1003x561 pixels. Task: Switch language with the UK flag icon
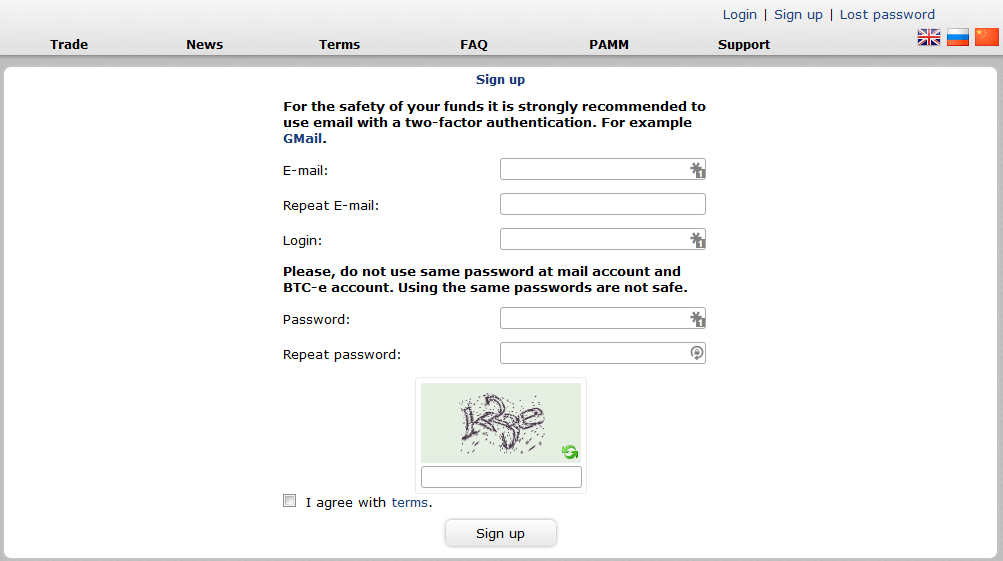click(929, 38)
